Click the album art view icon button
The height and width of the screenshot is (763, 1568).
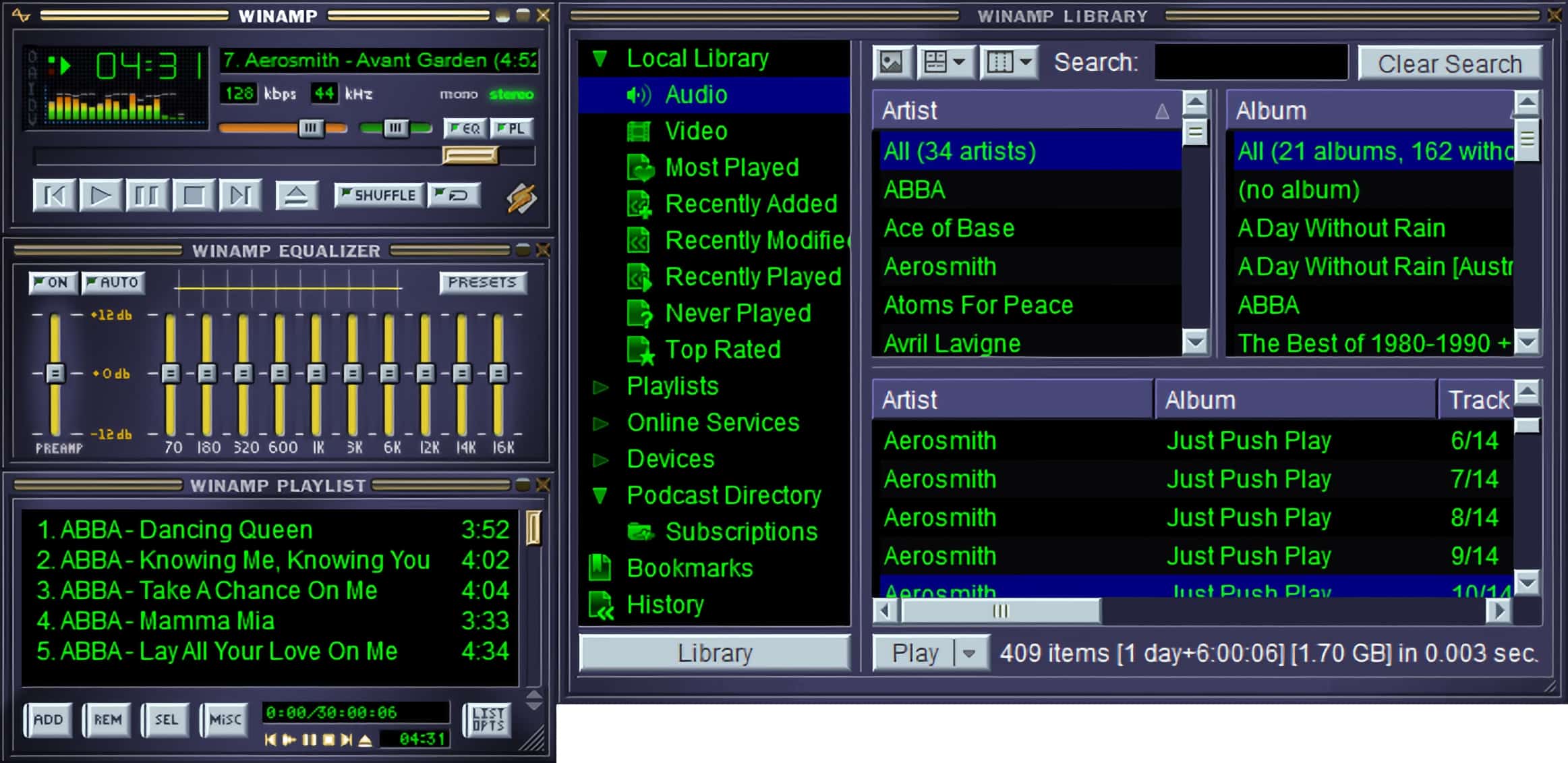tap(893, 63)
